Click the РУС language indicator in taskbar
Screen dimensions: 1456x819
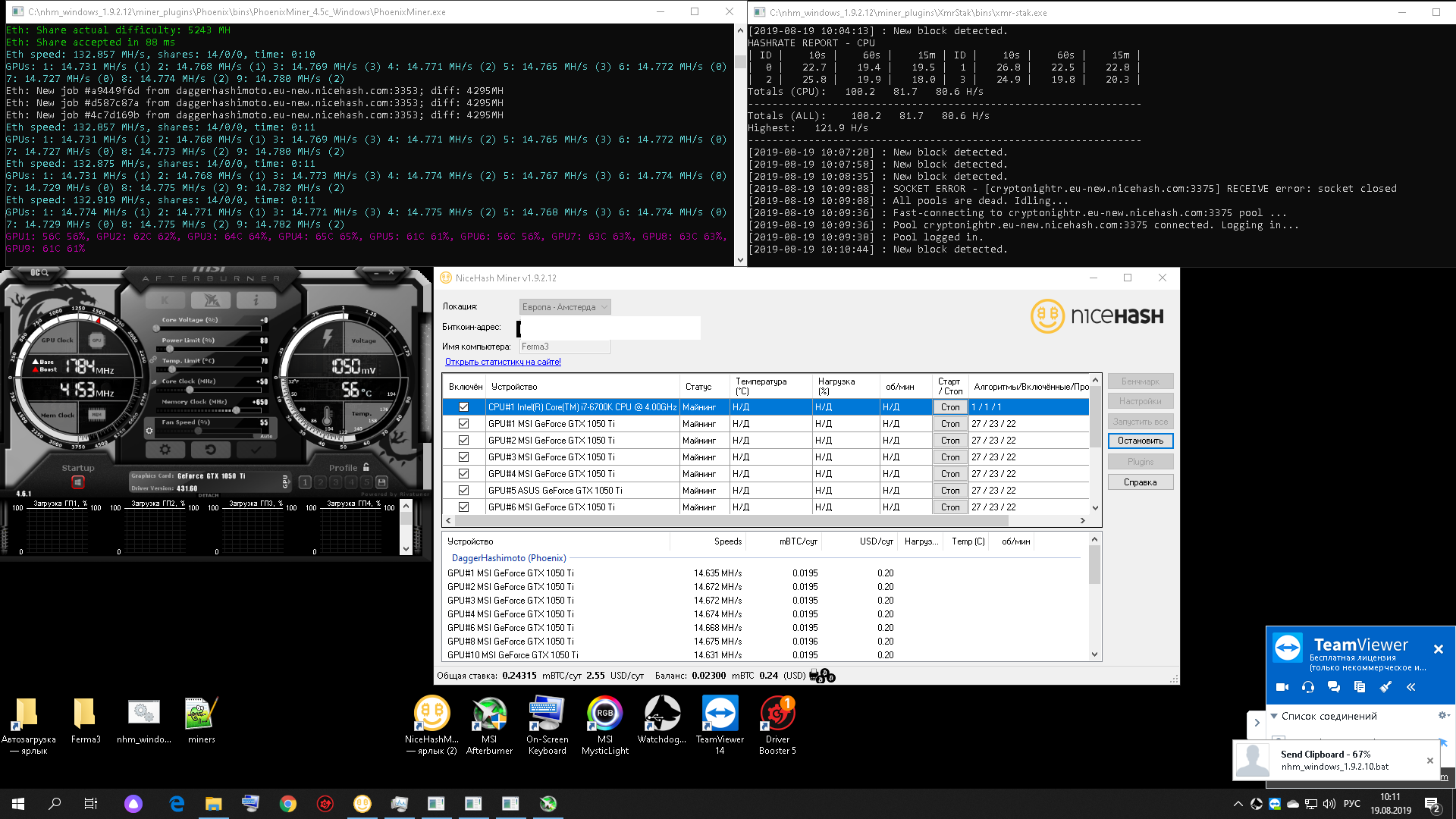[x=1353, y=803]
